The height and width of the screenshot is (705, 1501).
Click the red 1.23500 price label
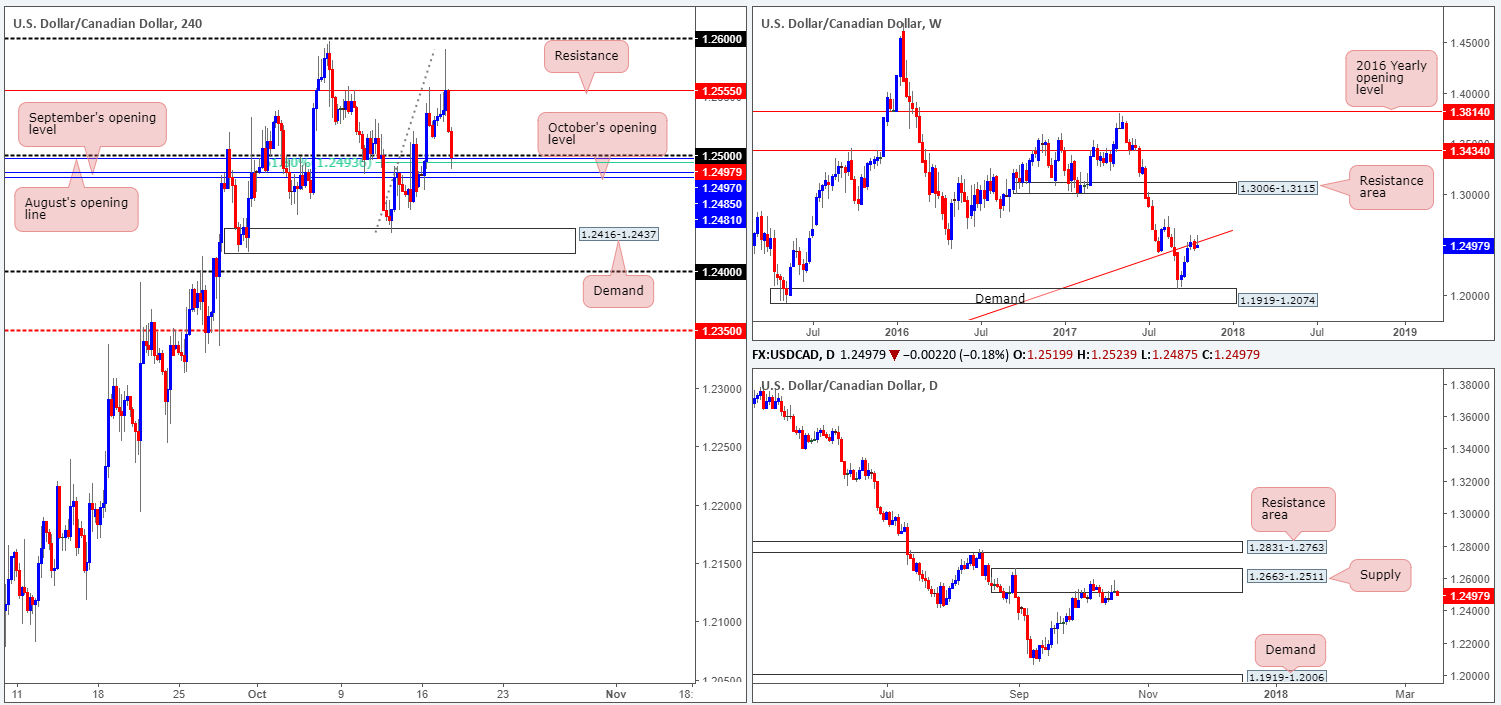click(x=722, y=330)
